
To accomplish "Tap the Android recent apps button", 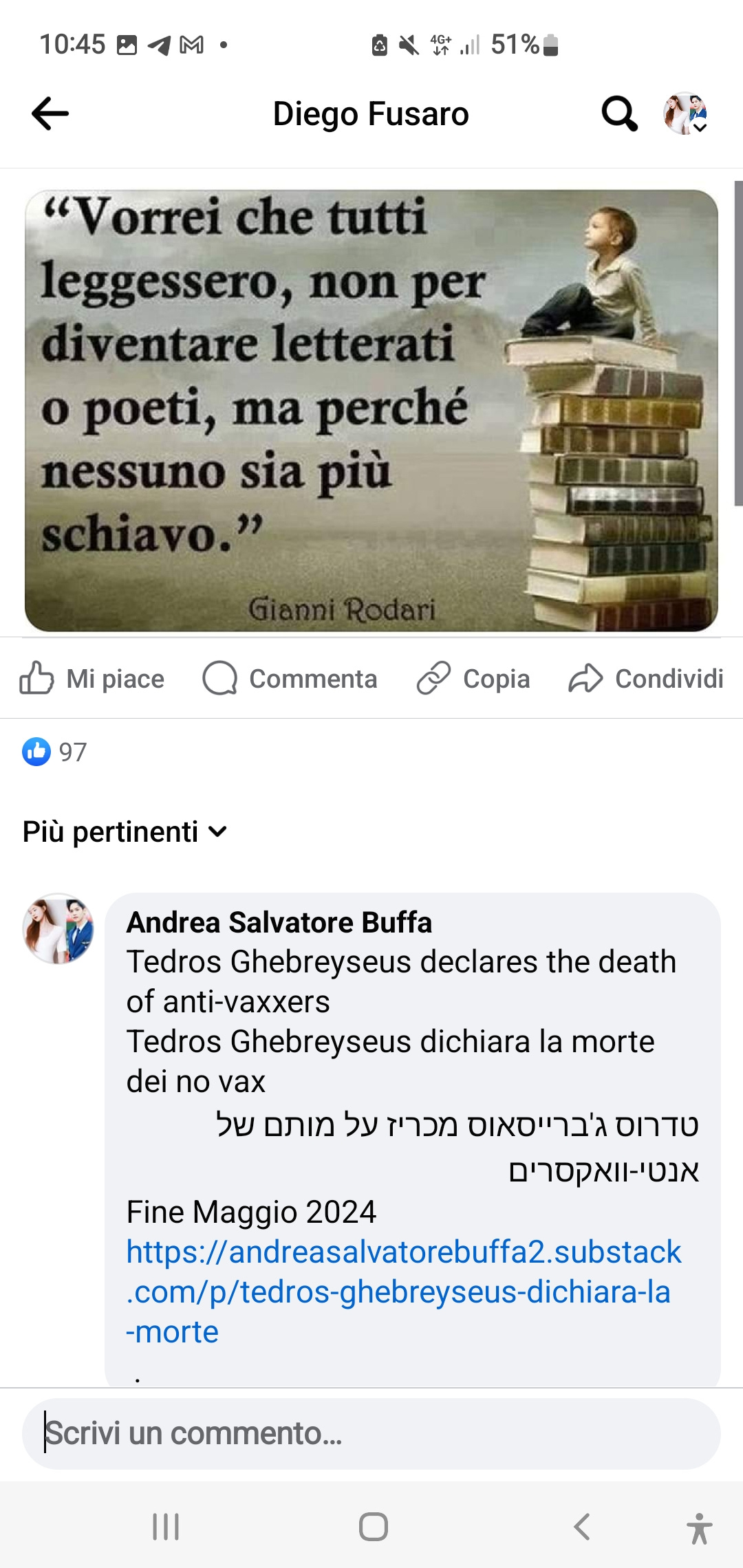I will (x=166, y=1527).
